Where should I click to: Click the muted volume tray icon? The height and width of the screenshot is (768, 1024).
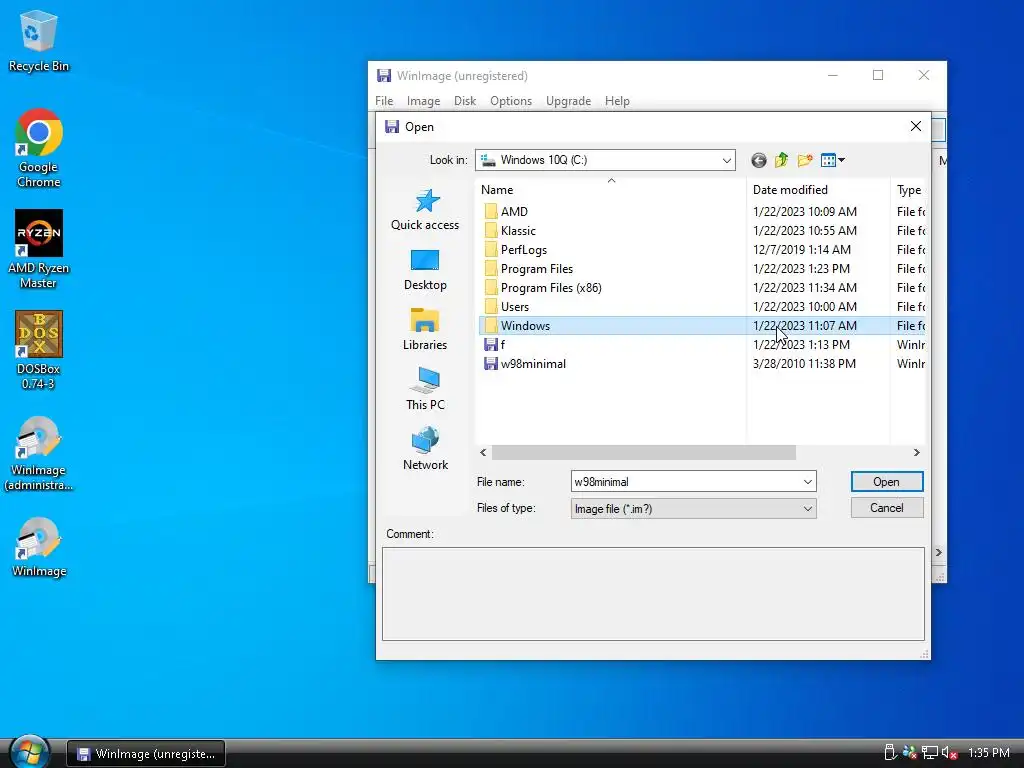[x=950, y=753]
